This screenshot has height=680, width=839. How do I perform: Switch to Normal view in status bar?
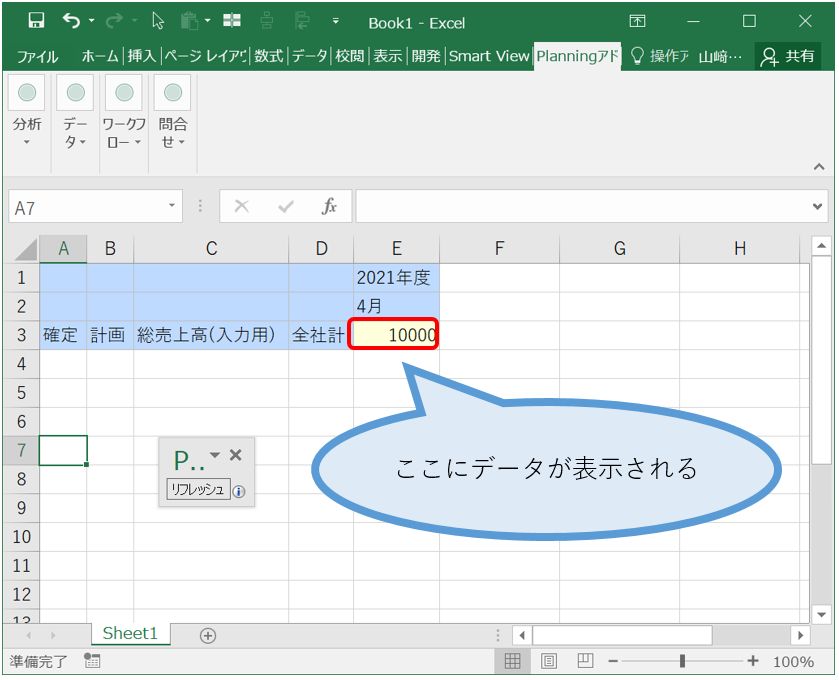pyautogui.click(x=512, y=661)
